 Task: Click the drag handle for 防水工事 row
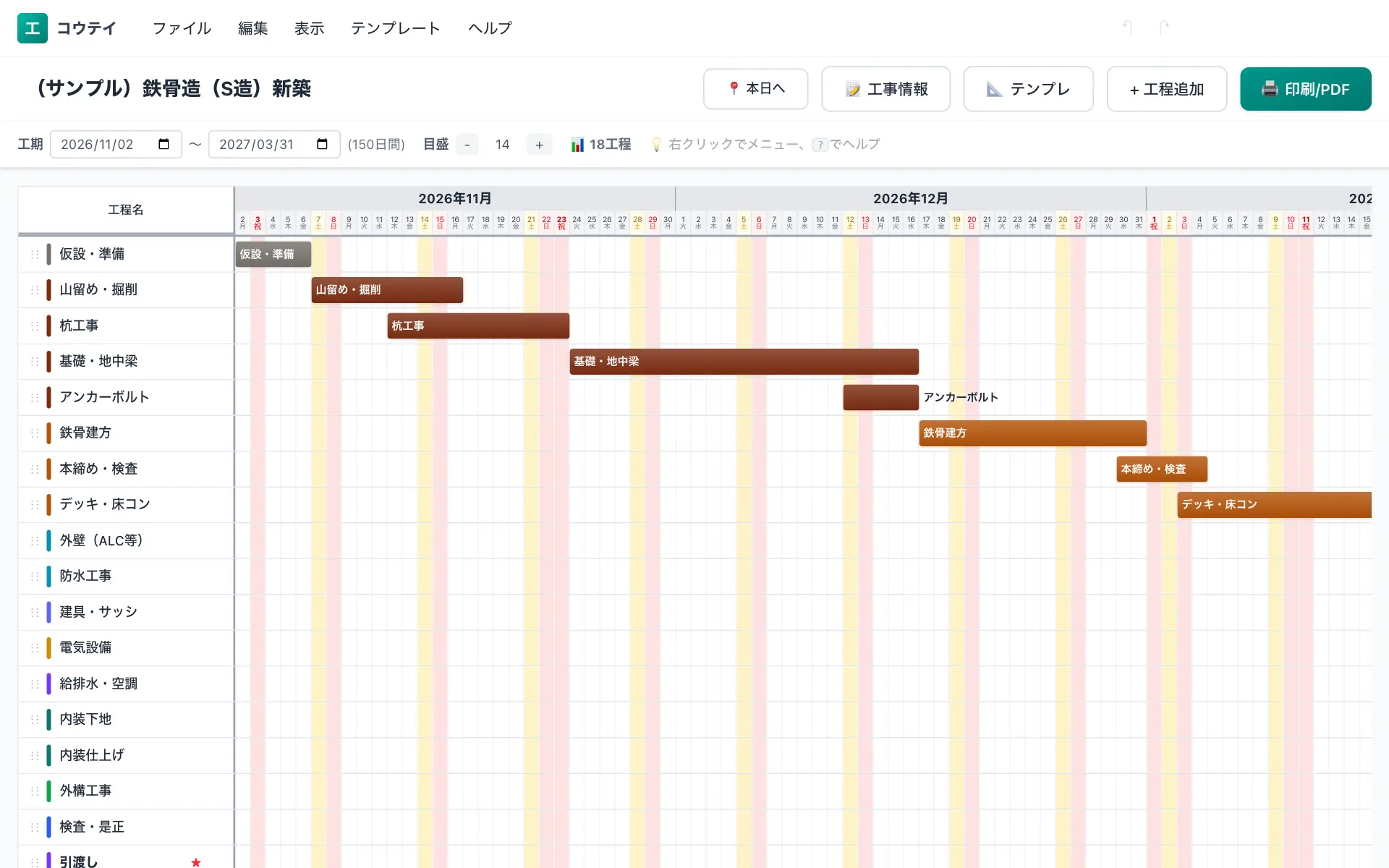35,576
